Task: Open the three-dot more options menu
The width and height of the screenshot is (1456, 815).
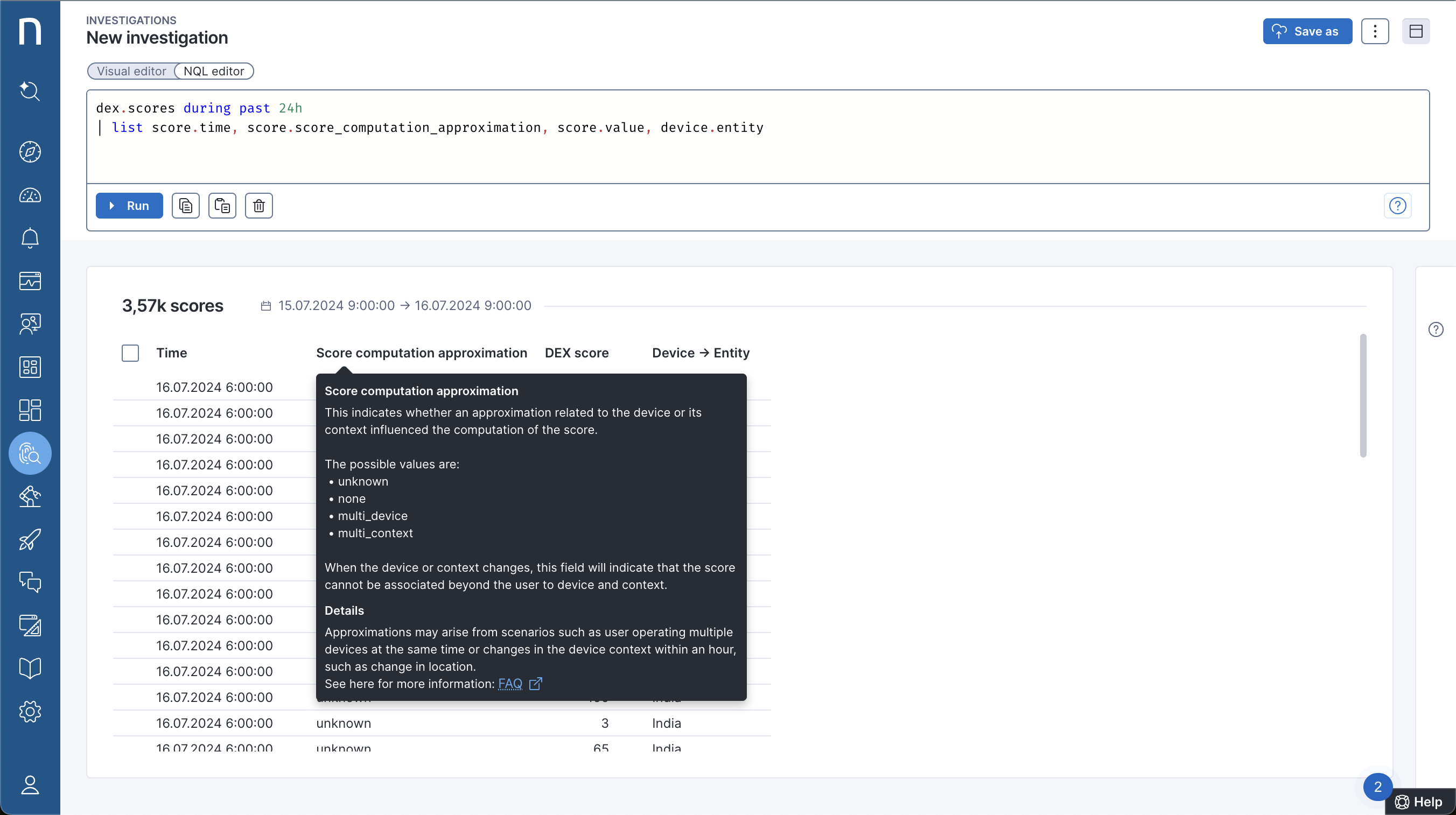Action: click(1375, 31)
